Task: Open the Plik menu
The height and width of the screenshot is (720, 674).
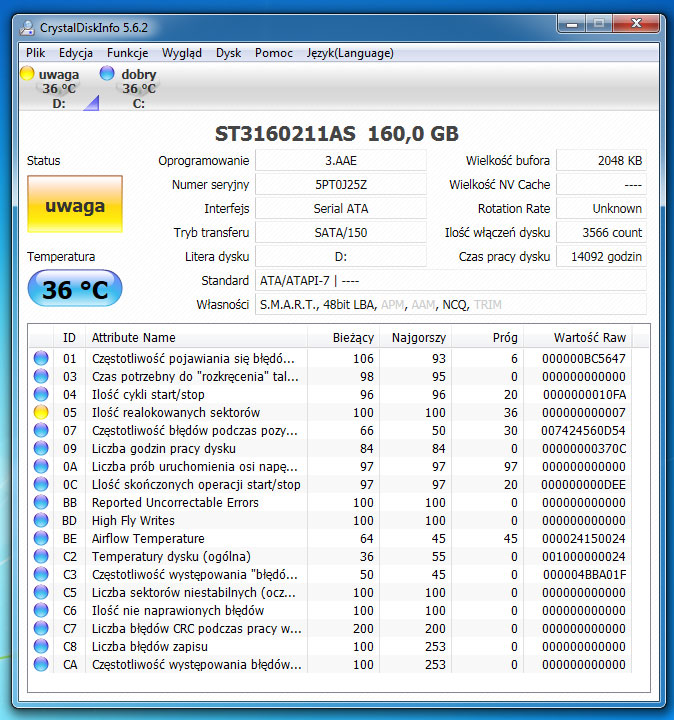Action: click(x=35, y=53)
